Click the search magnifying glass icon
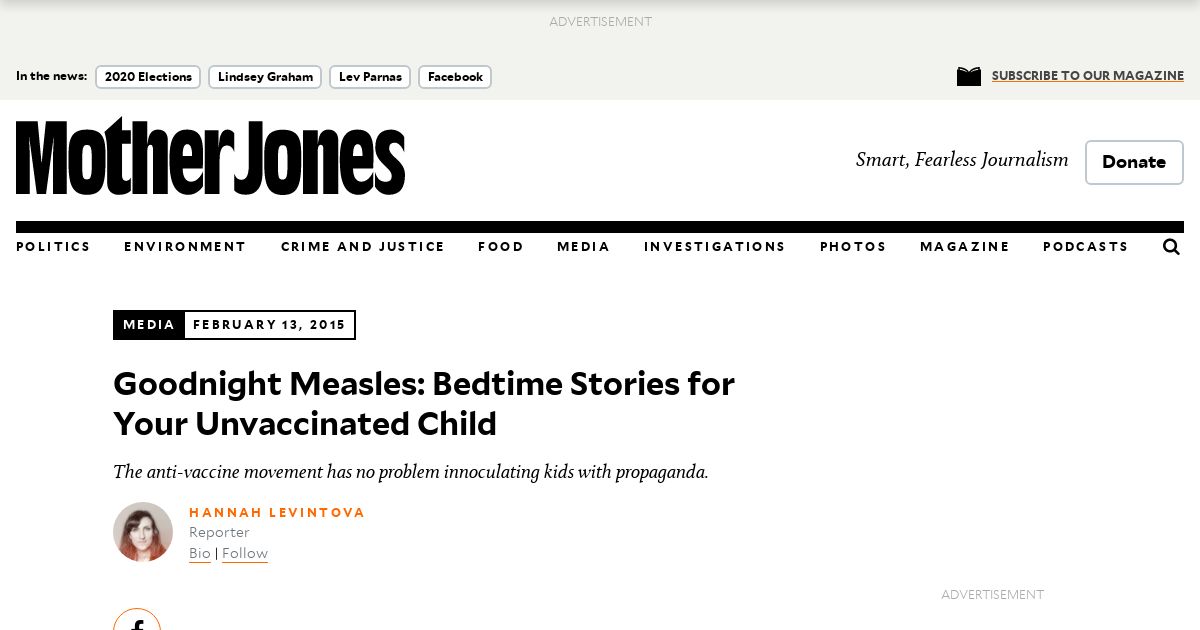 [1171, 247]
